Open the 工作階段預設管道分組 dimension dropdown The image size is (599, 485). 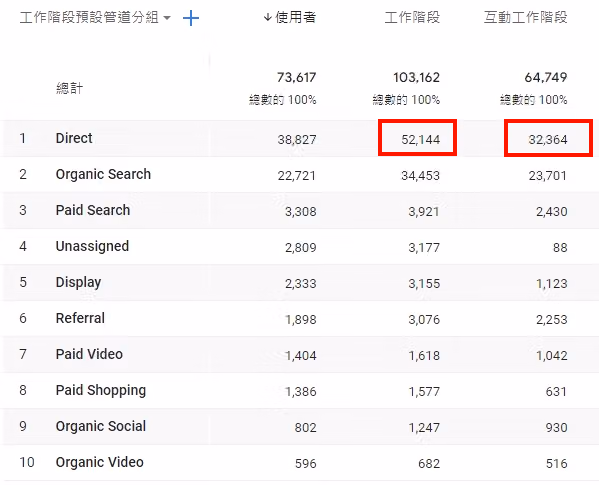(x=95, y=18)
